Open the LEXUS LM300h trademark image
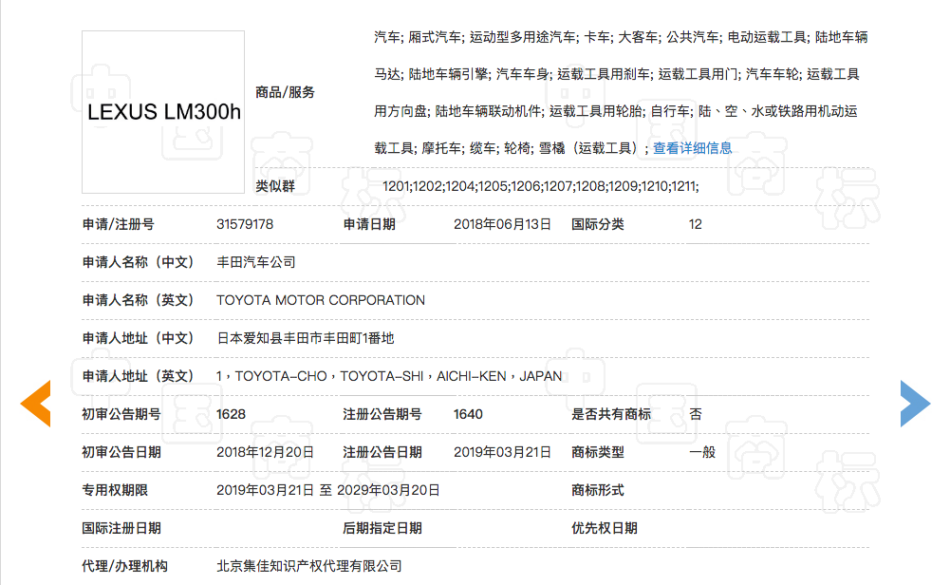 click(x=164, y=112)
